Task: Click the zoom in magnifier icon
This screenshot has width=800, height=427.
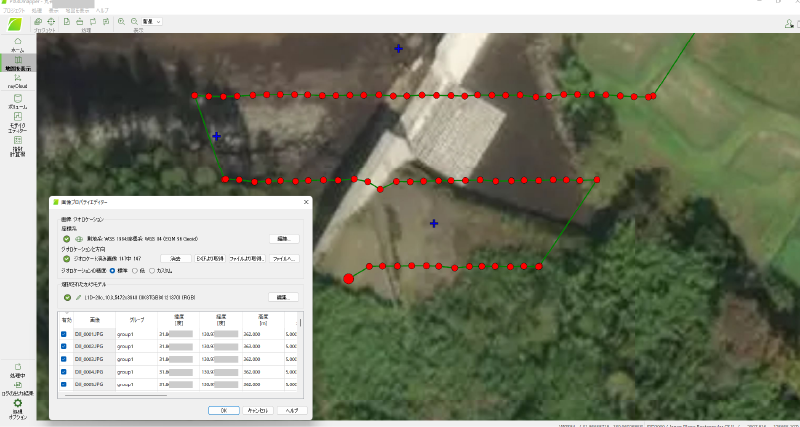Action: click(x=122, y=20)
